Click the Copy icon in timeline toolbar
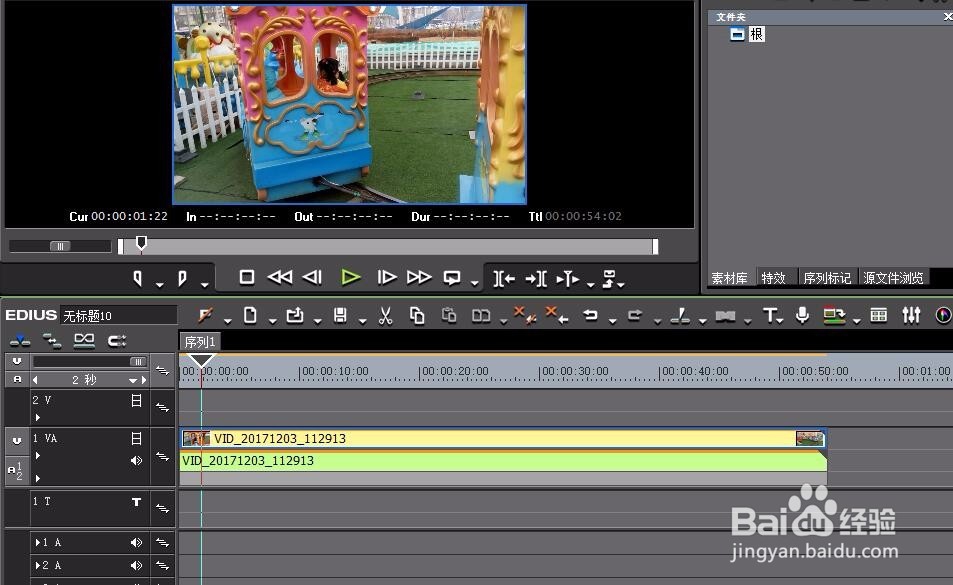Screen dimensions: 953x585 417,315
